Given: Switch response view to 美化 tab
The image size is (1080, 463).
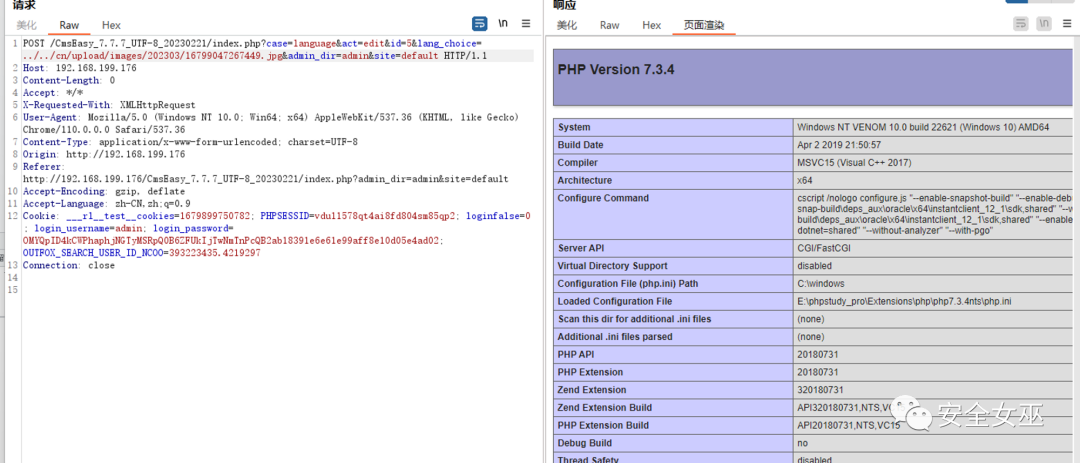Looking at the screenshot, I should click(x=567, y=25).
